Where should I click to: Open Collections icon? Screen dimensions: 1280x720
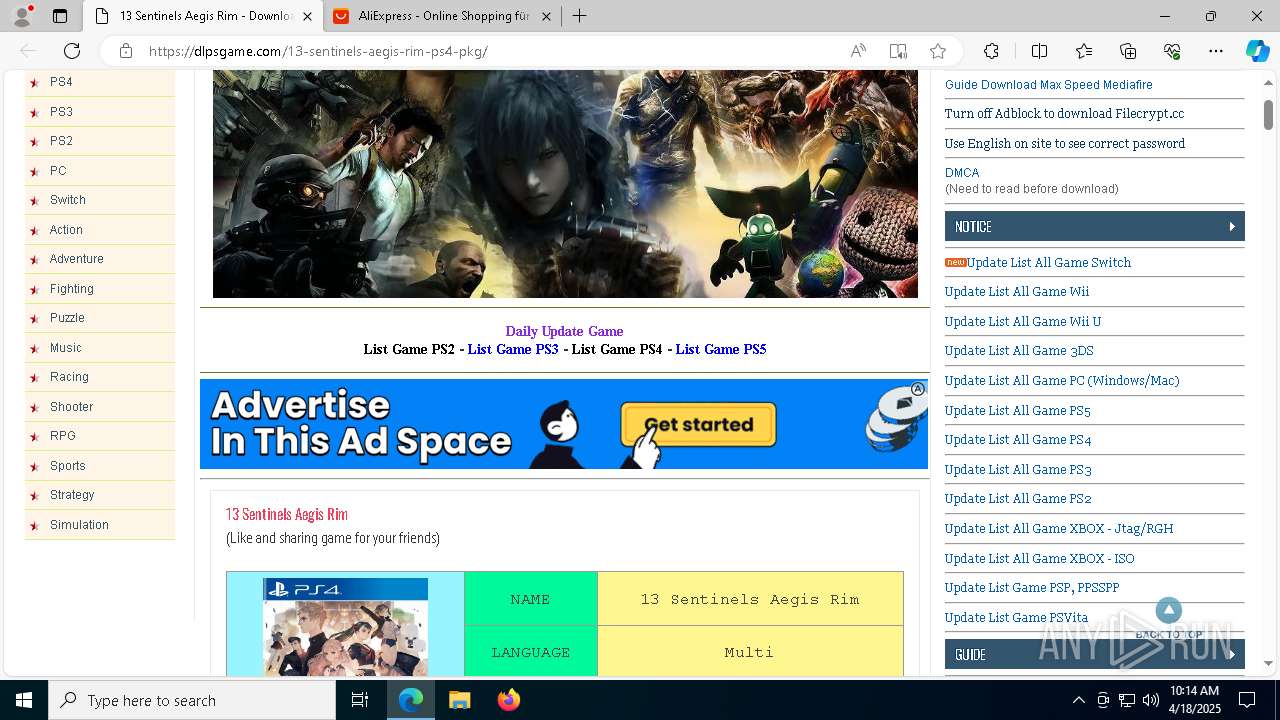1128,51
